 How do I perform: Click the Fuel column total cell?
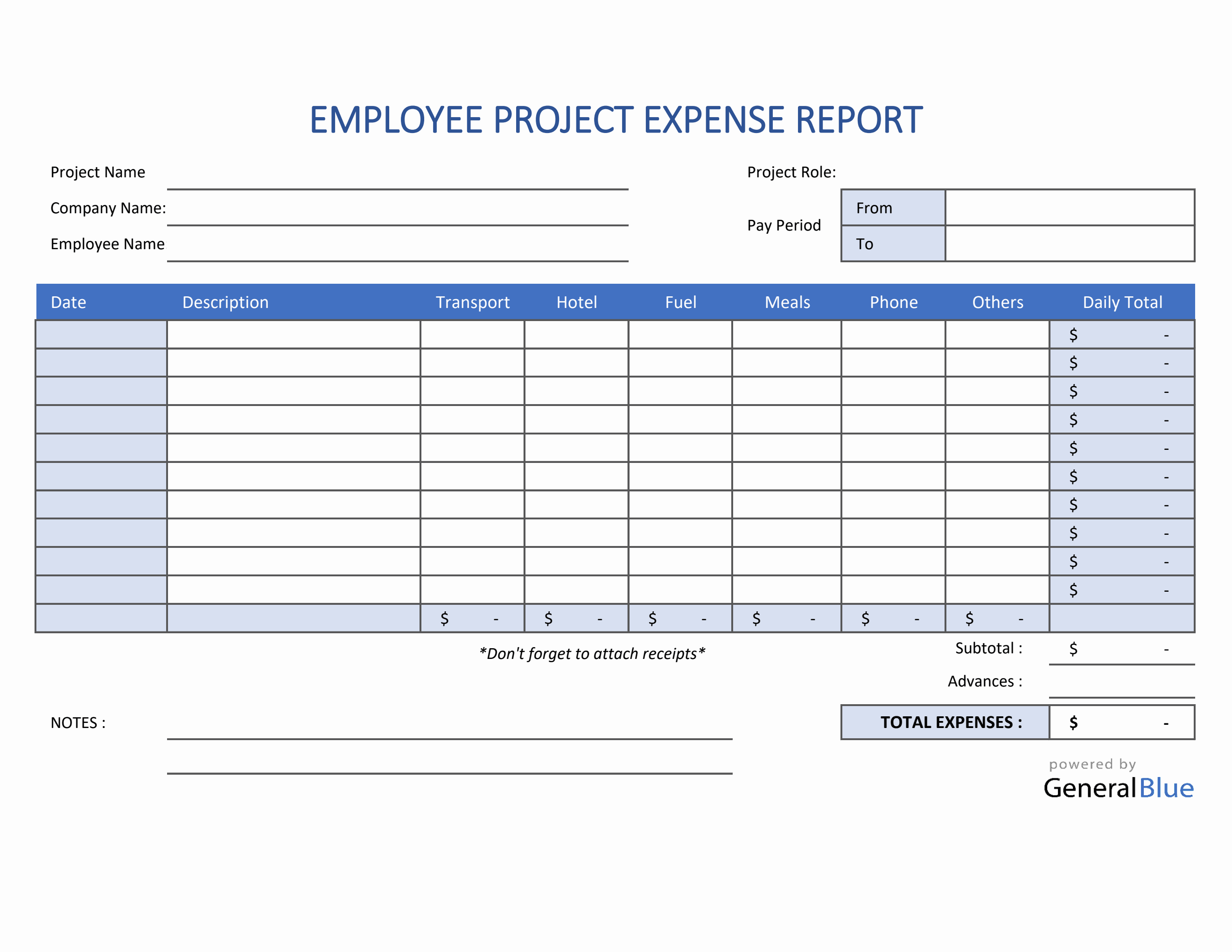click(x=680, y=618)
